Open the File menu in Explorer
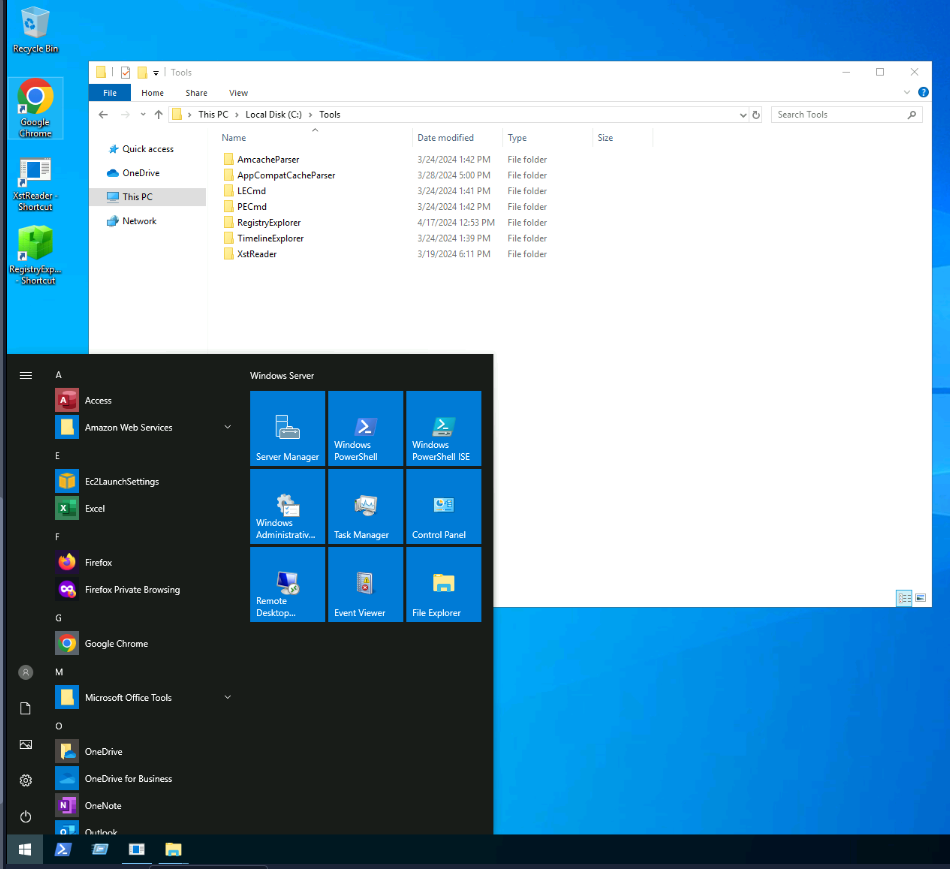Screen dimensions: 950x869 point(110,93)
